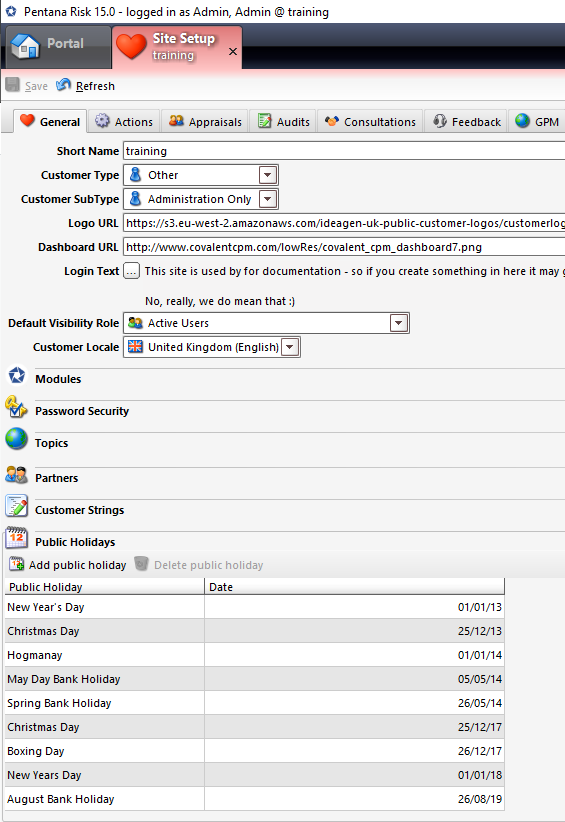This screenshot has height=822, width=565.
Task: Click the date 25/12/17
Action: coord(480,727)
